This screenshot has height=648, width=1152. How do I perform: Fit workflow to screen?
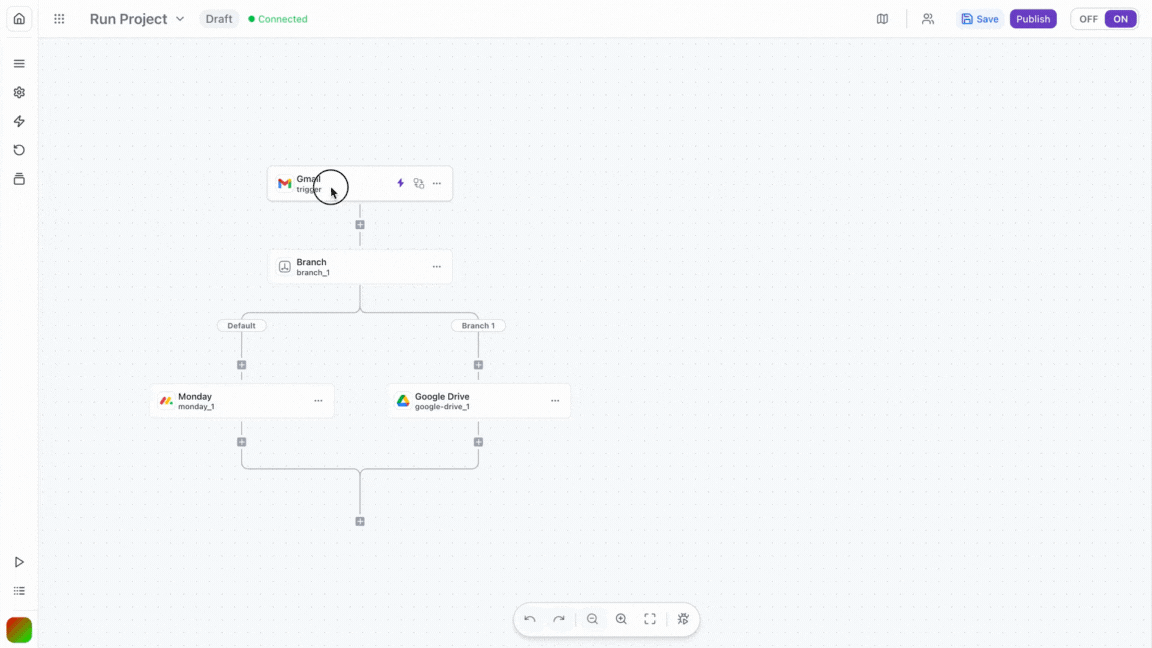(x=650, y=619)
